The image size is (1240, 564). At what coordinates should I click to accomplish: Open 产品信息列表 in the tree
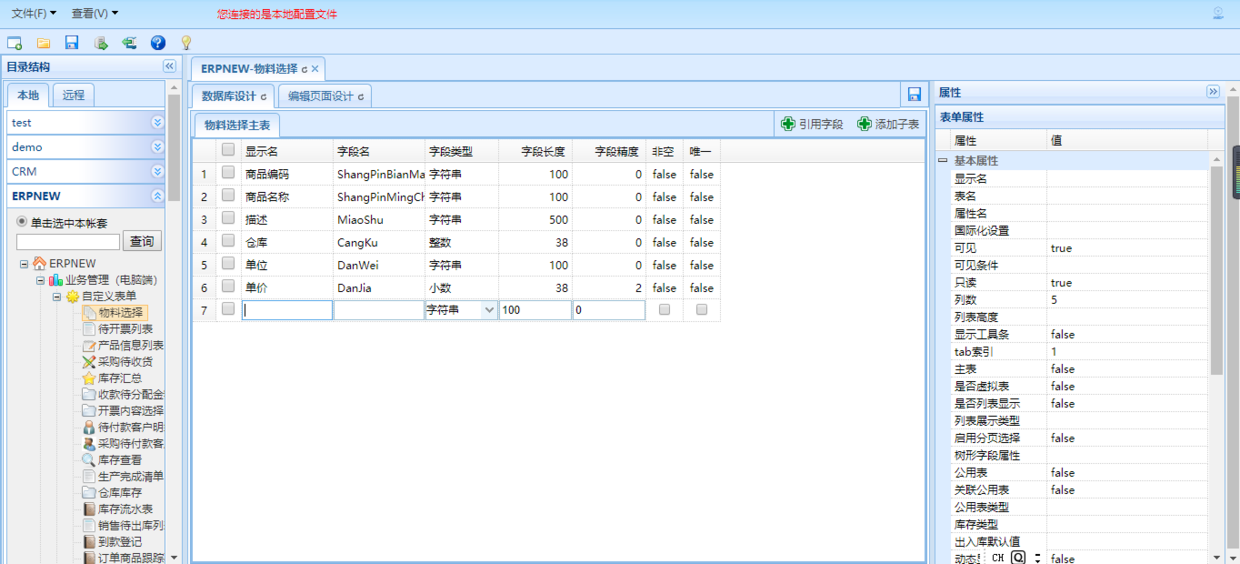pos(123,346)
